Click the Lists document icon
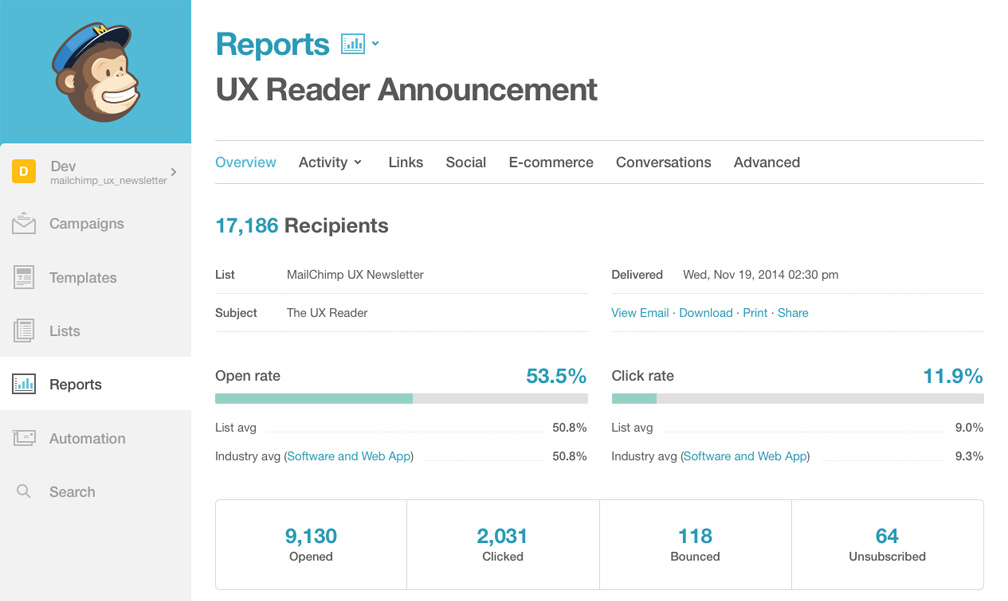Viewport: 1008px width, 601px height. point(24,331)
